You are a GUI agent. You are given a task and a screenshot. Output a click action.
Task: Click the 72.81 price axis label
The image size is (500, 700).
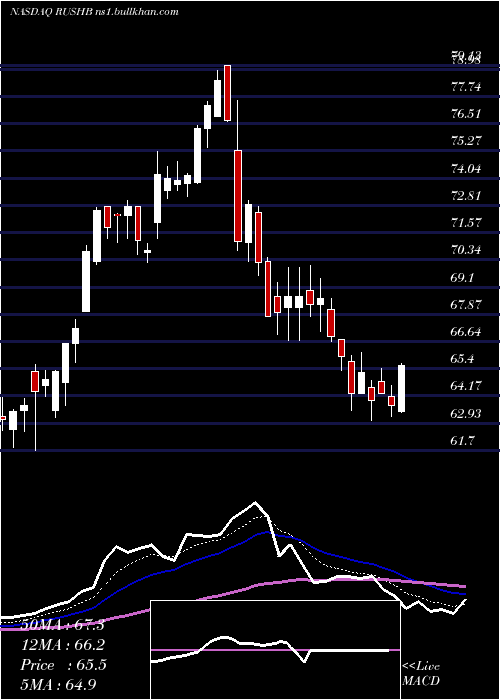coord(466,196)
